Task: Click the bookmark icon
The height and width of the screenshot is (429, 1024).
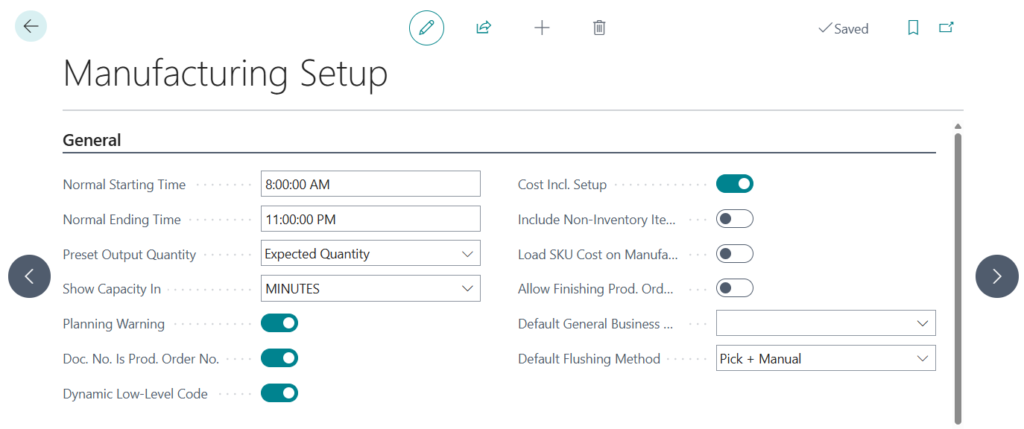Action: click(x=913, y=28)
